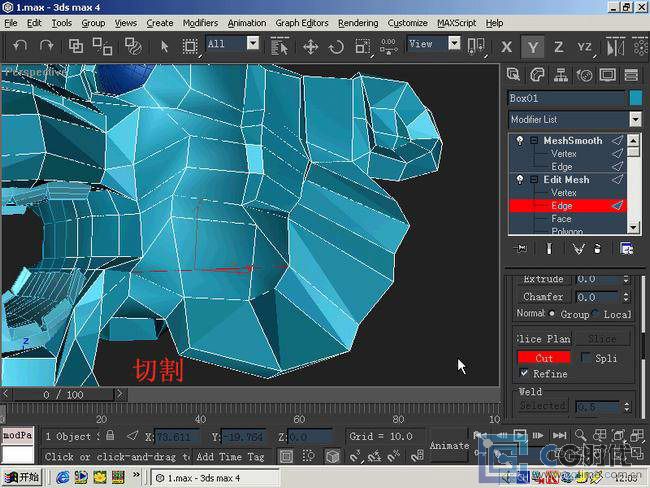Open the Graph Editors menu
The height and width of the screenshot is (488, 650).
(x=302, y=23)
